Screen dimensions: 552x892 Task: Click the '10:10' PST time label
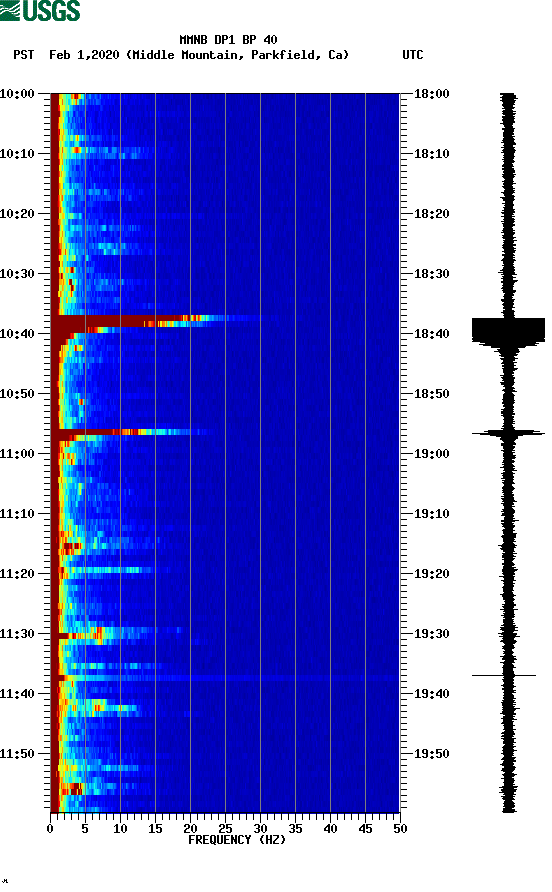tap(17, 154)
